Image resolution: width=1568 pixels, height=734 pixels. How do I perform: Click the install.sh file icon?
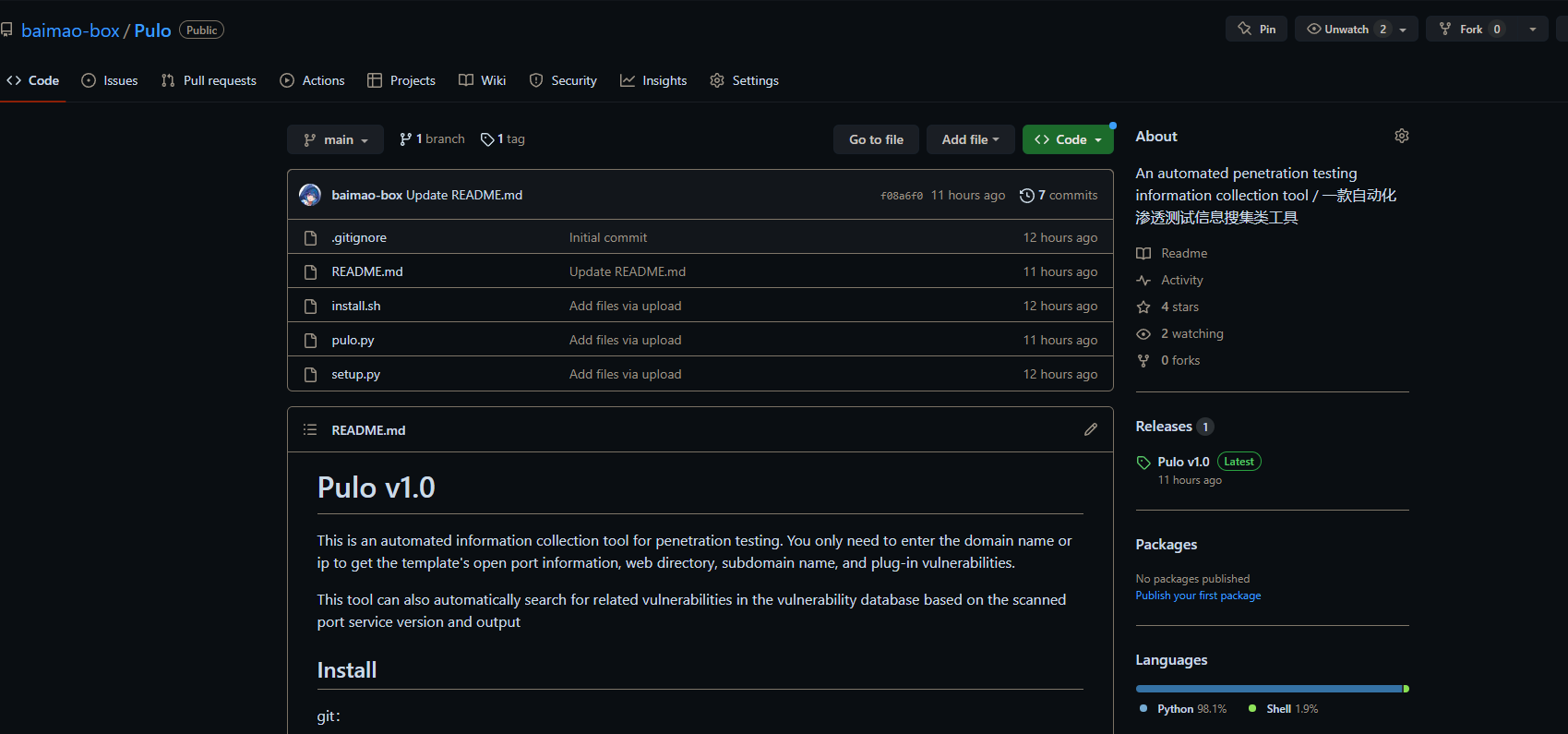(x=311, y=306)
